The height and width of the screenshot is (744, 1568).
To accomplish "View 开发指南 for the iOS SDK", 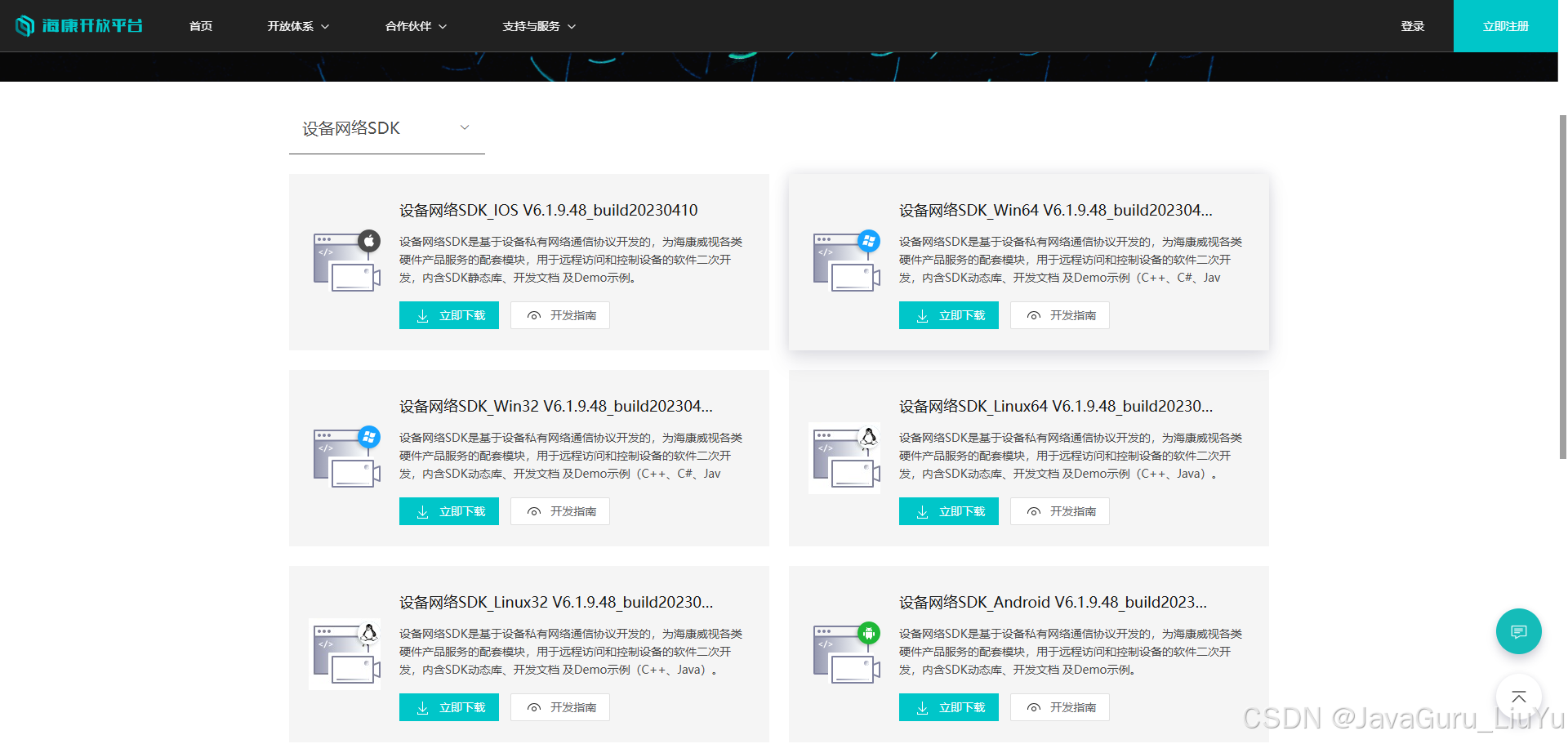I will [x=560, y=315].
